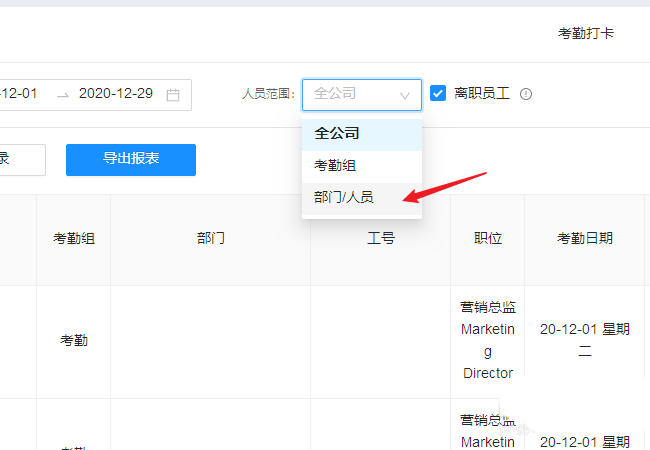The height and width of the screenshot is (450, 650).
Task: Collapse the 人员范围 dropdown arrow
Action: point(405,95)
